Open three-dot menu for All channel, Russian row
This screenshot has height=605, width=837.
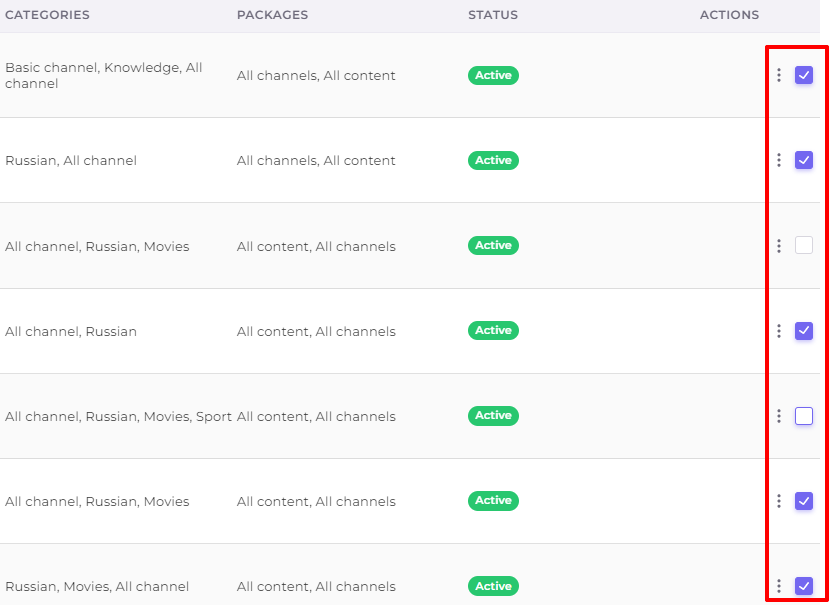click(779, 331)
